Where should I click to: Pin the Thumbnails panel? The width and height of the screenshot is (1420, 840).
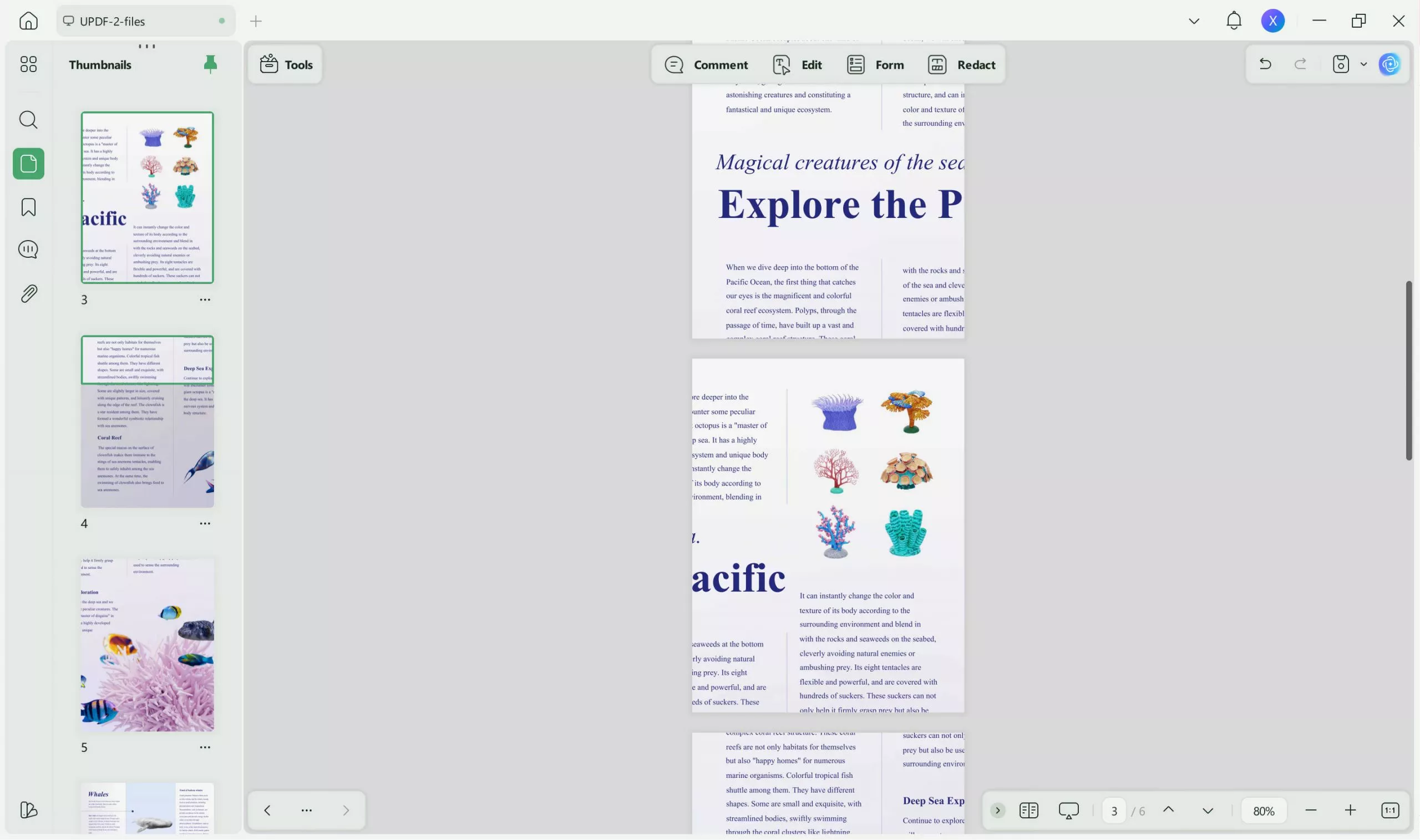pos(210,64)
